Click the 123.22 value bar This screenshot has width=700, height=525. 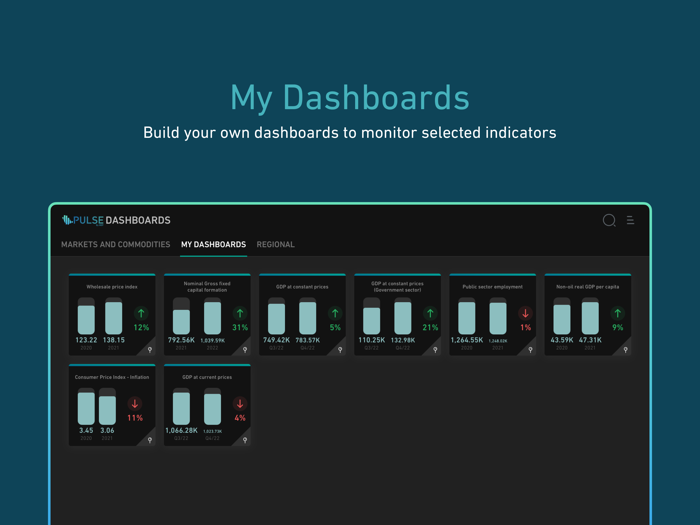click(86, 317)
